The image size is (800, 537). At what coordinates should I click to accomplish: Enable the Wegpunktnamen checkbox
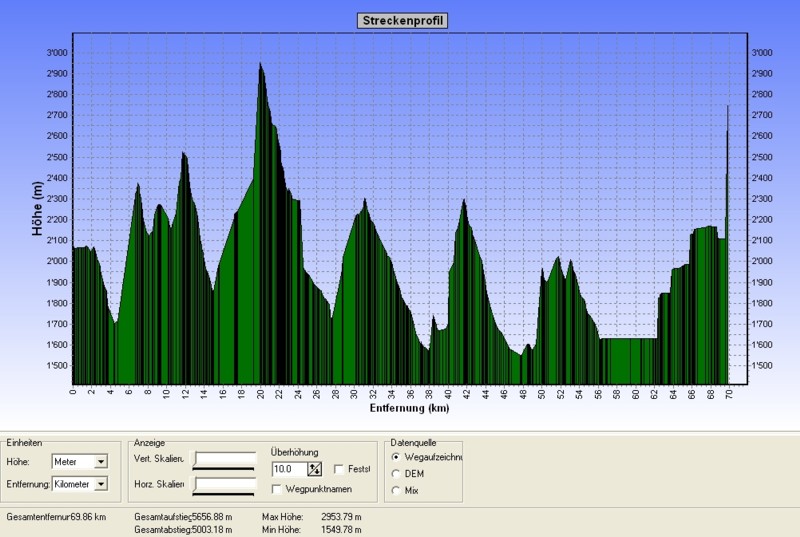point(277,488)
